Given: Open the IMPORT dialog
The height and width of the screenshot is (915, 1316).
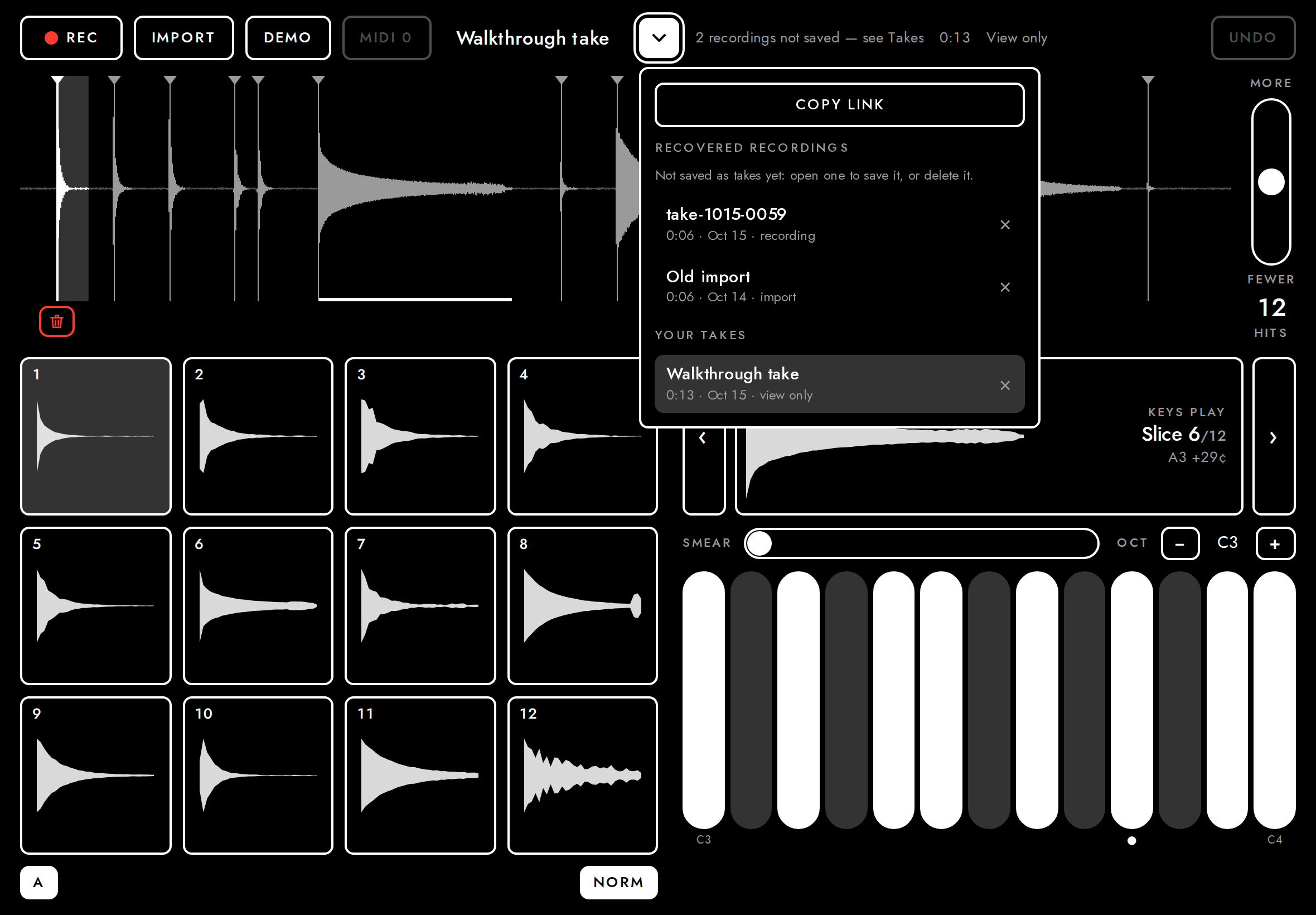Looking at the screenshot, I should [x=183, y=38].
